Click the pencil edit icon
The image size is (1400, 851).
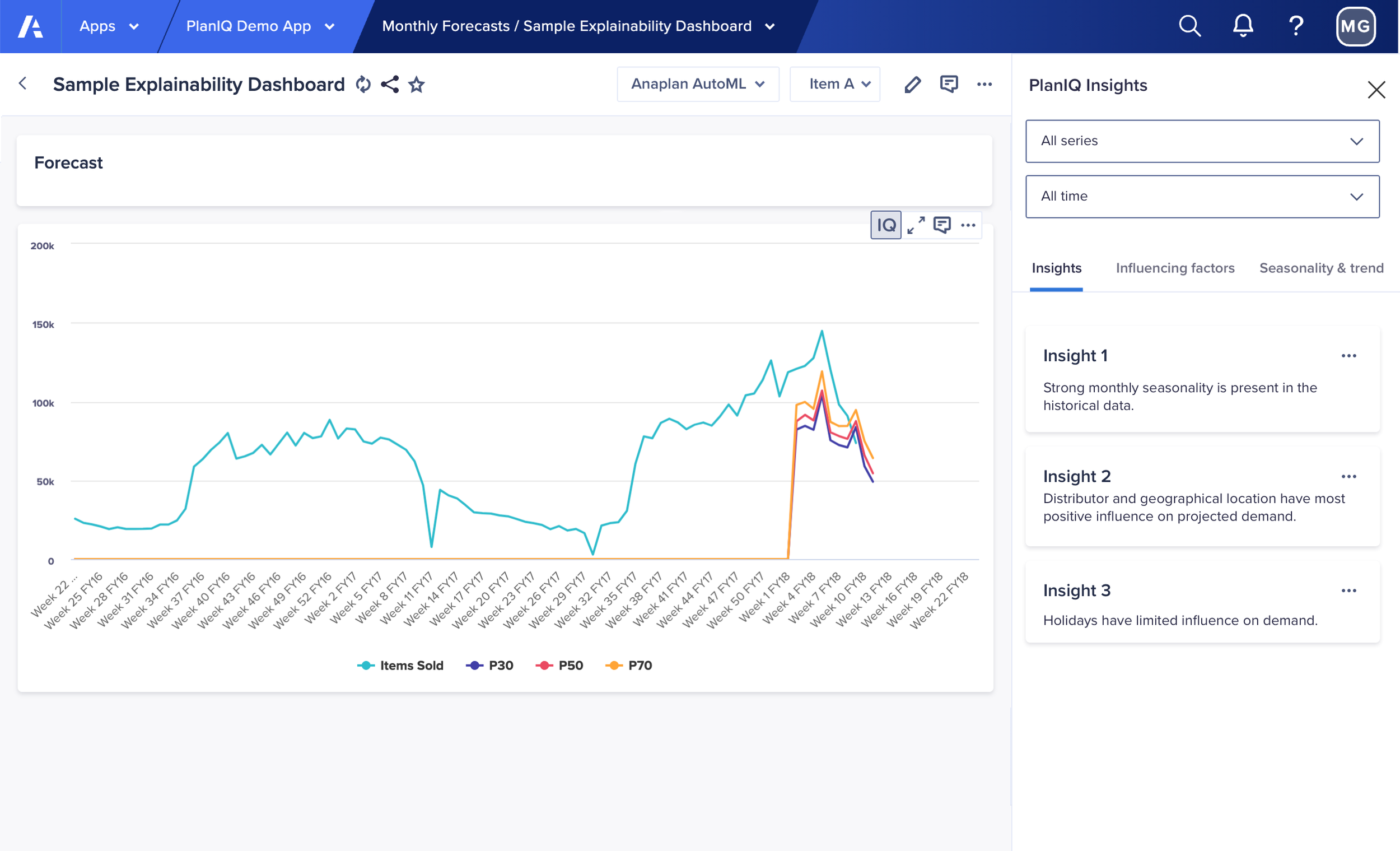coord(912,84)
